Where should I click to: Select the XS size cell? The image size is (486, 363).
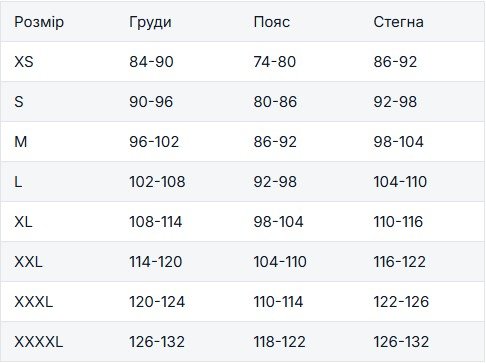click(x=24, y=62)
